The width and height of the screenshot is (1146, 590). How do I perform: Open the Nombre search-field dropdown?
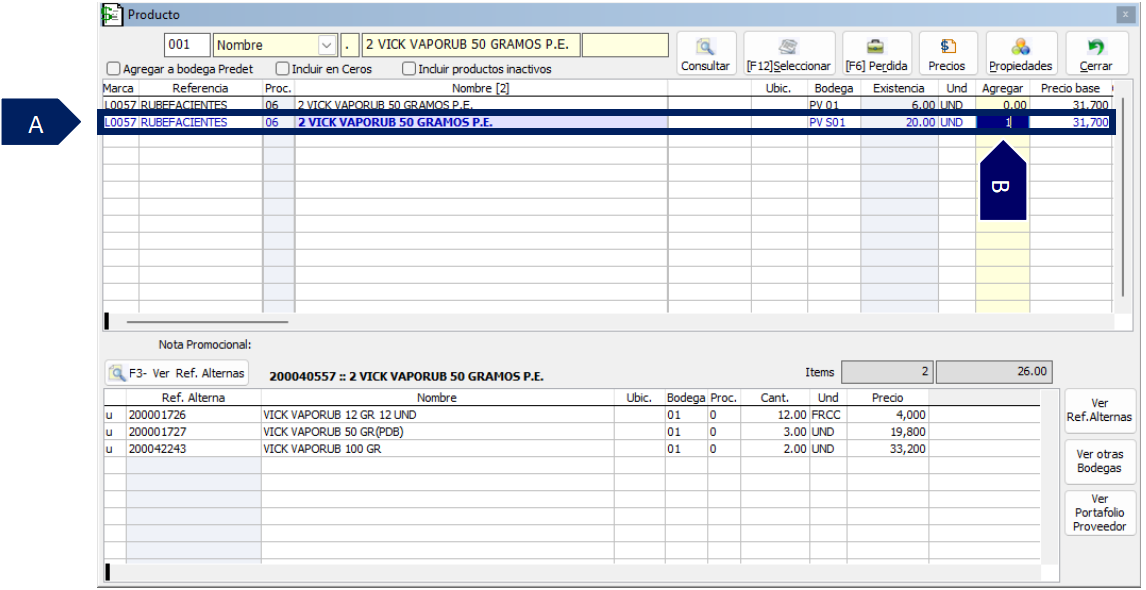click(327, 45)
